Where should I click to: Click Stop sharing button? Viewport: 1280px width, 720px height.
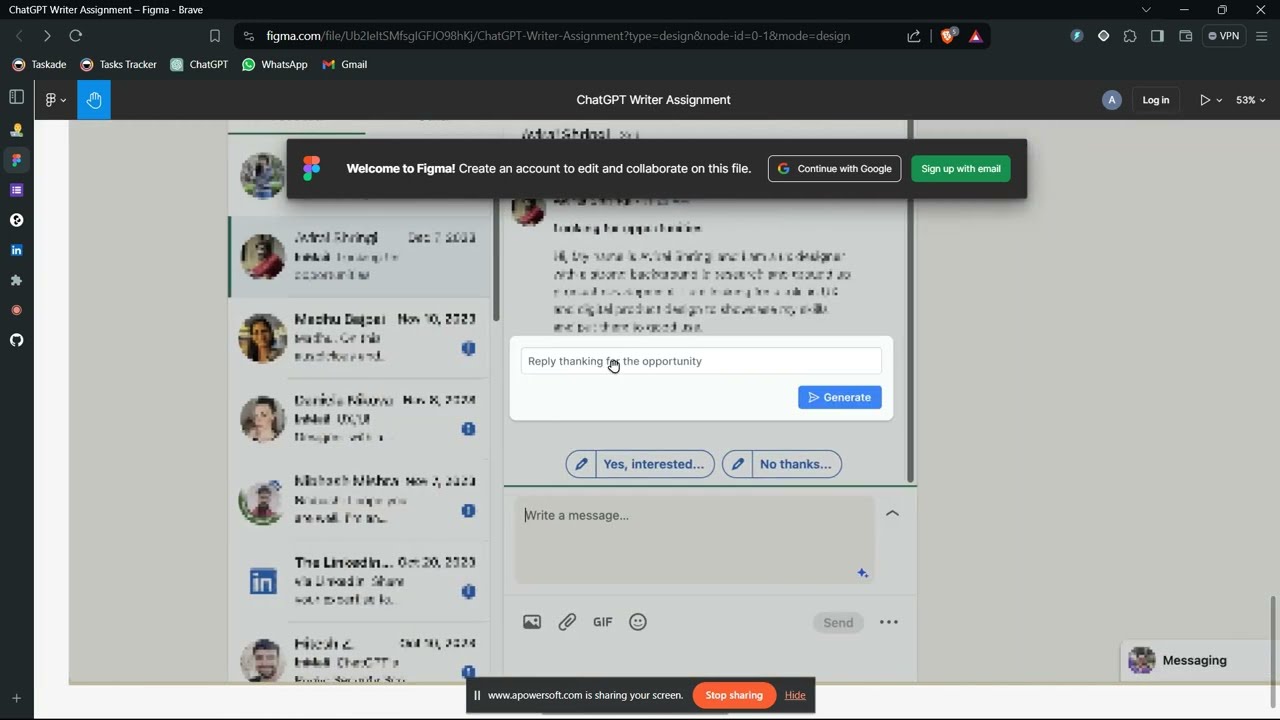point(734,695)
